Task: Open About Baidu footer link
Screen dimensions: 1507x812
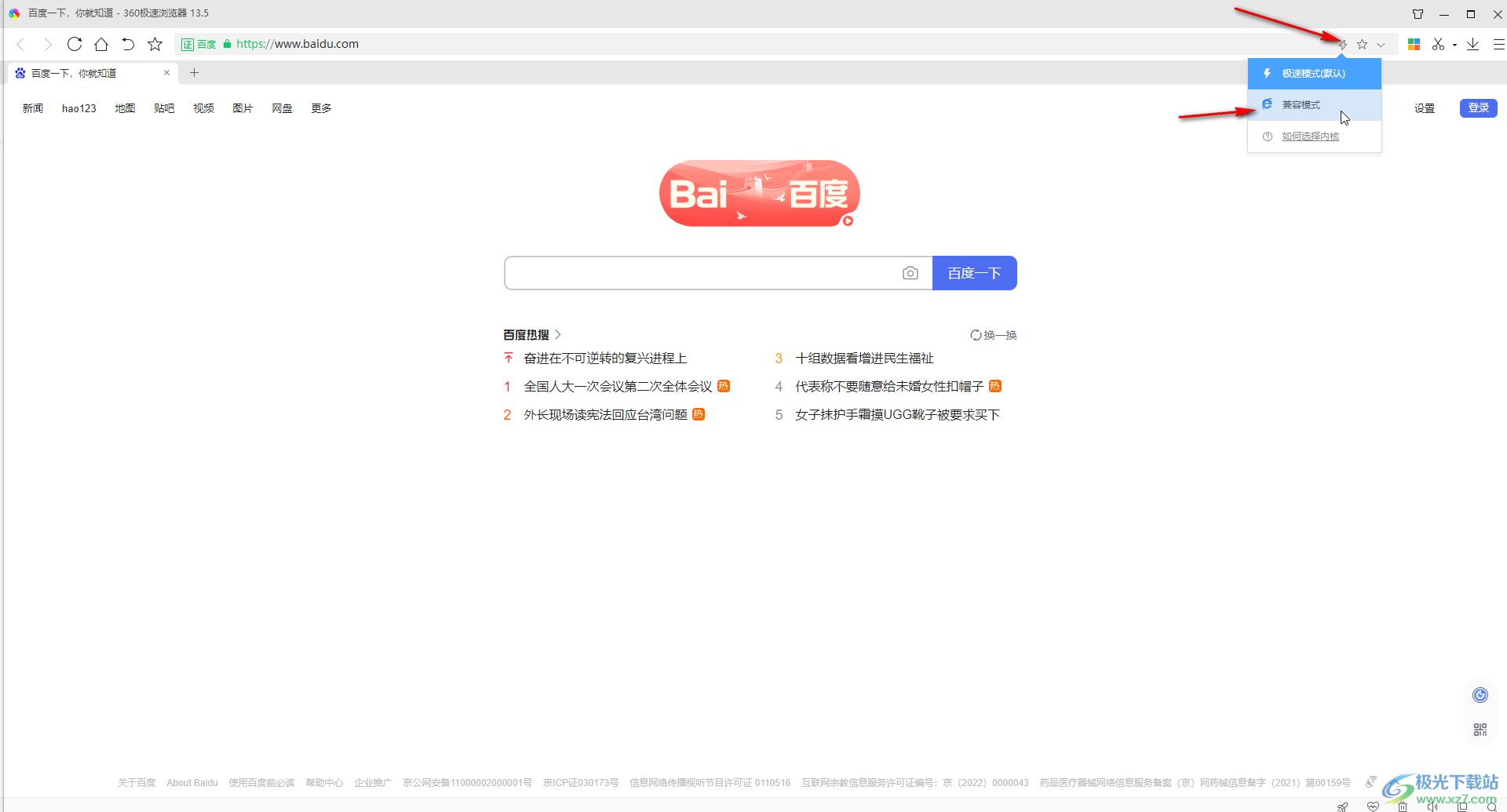Action: [x=192, y=783]
